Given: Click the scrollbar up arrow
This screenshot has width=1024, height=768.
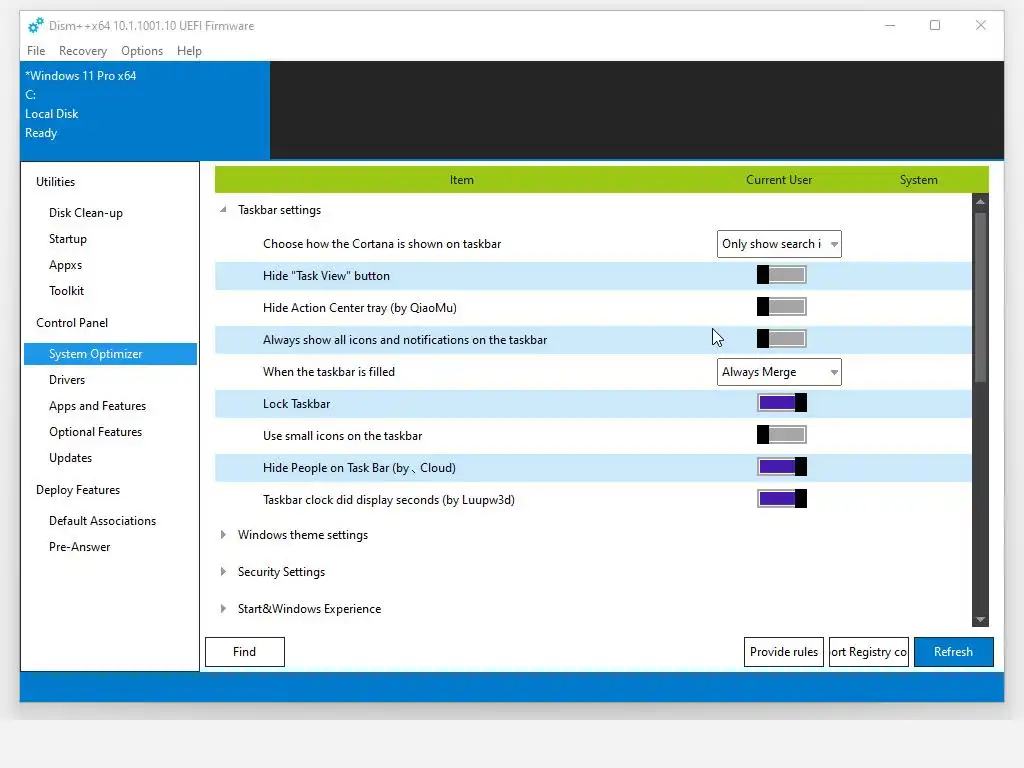Looking at the screenshot, I should coord(980,202).
